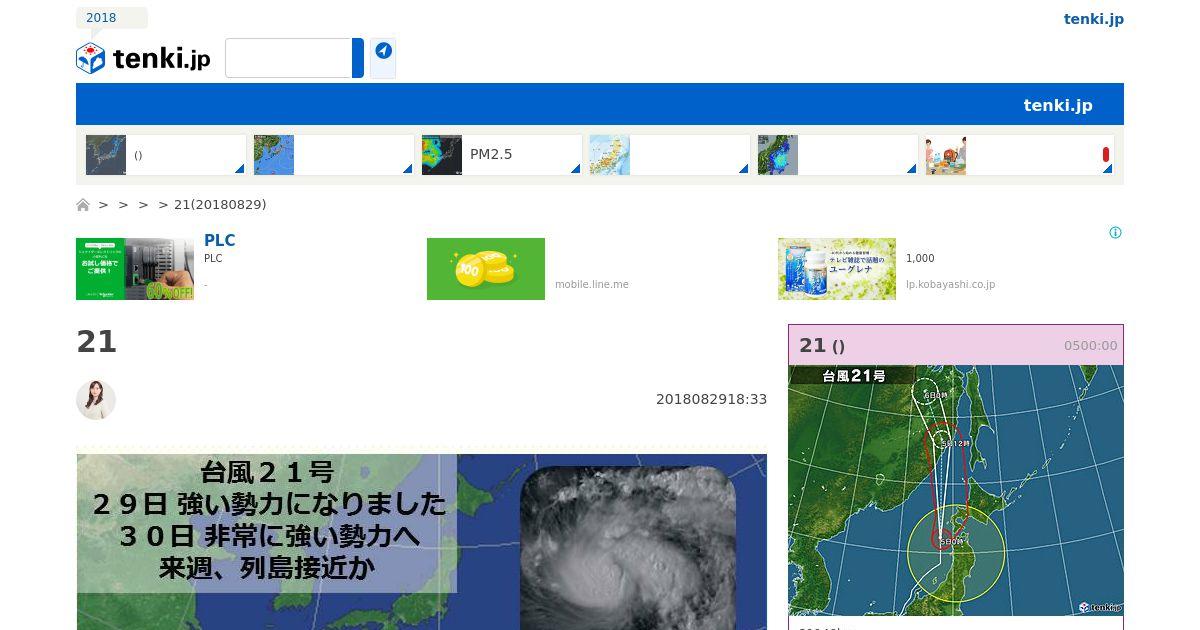
Task: Click the 0500:00 time text in sidebar
Action: [1090, 346]
